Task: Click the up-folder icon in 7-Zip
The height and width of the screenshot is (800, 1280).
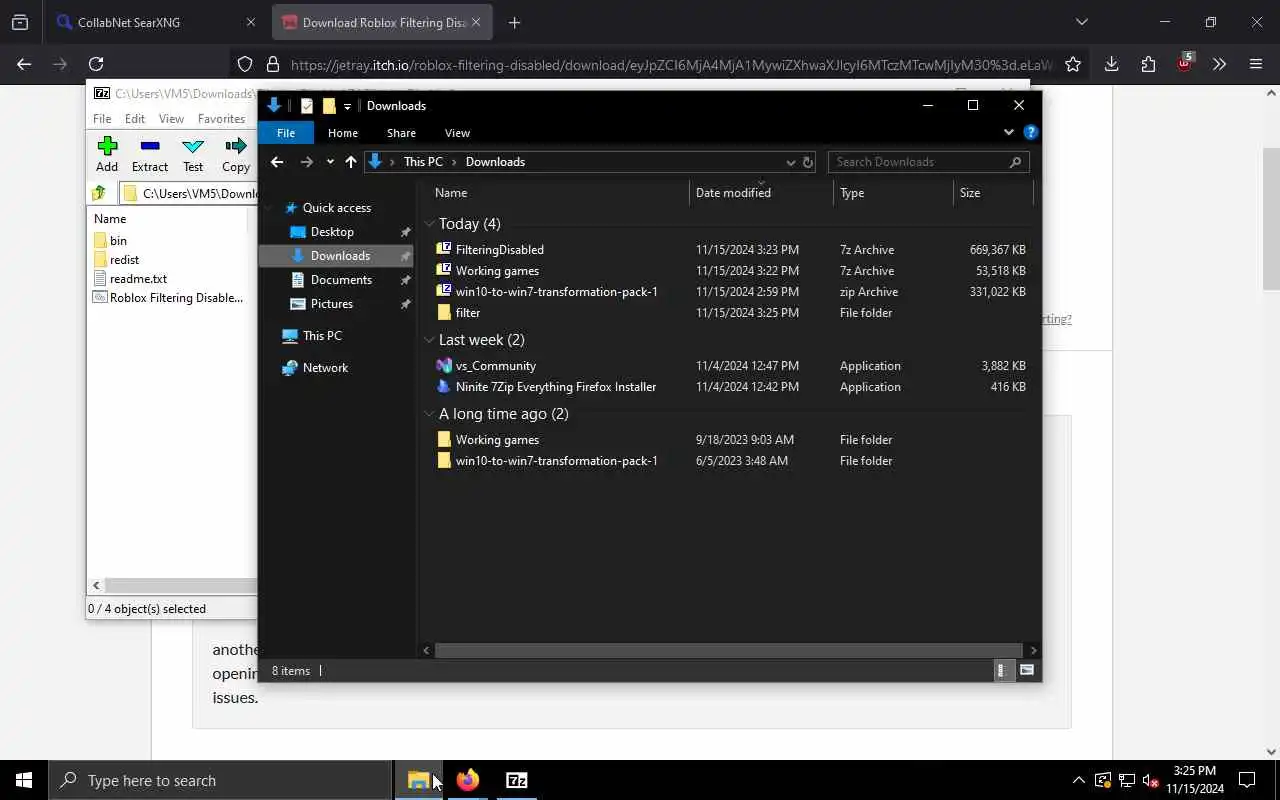Action: pos(99,193)
